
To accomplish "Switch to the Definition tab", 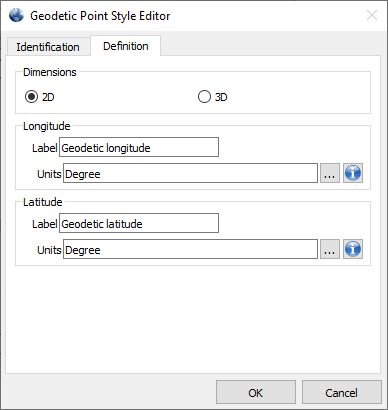I will point(126,46).
